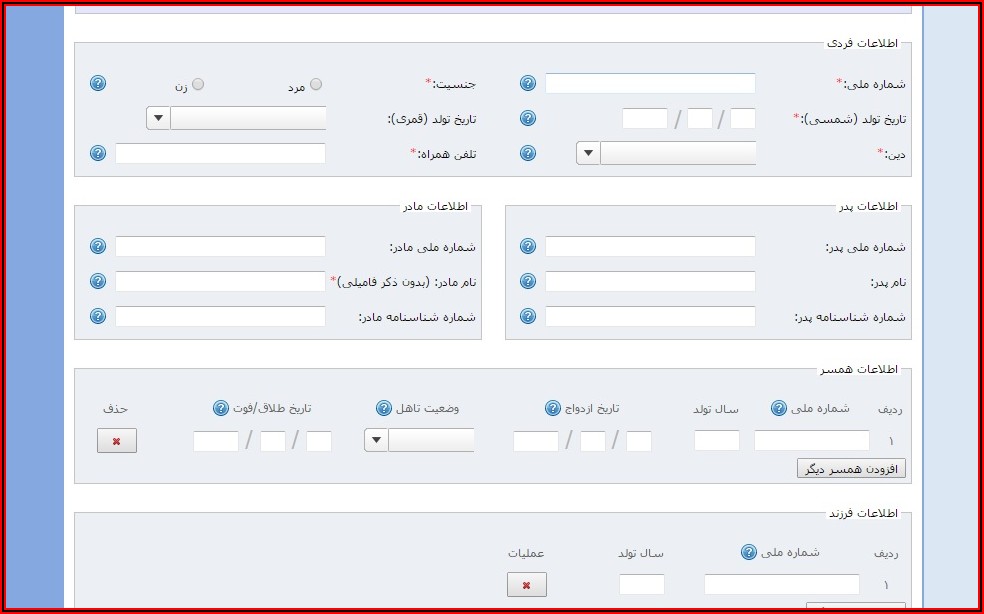This screenshot has width=984, height=614.
Task: Select the female (زن) radio button
Action: (198, 85)
